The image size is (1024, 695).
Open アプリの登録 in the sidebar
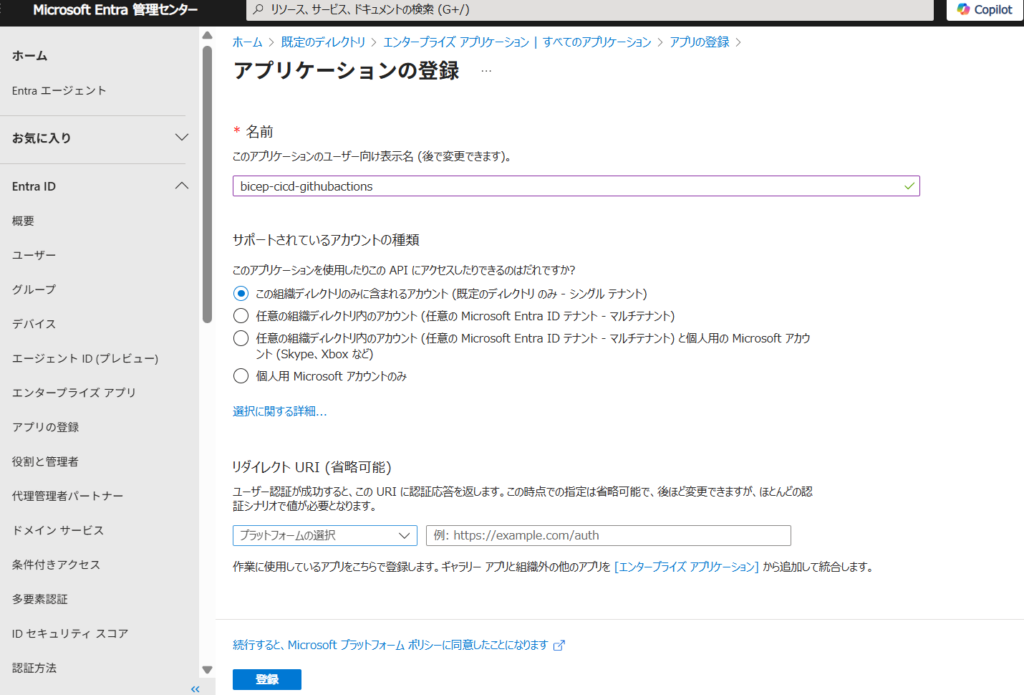click(x=45, y=427)
